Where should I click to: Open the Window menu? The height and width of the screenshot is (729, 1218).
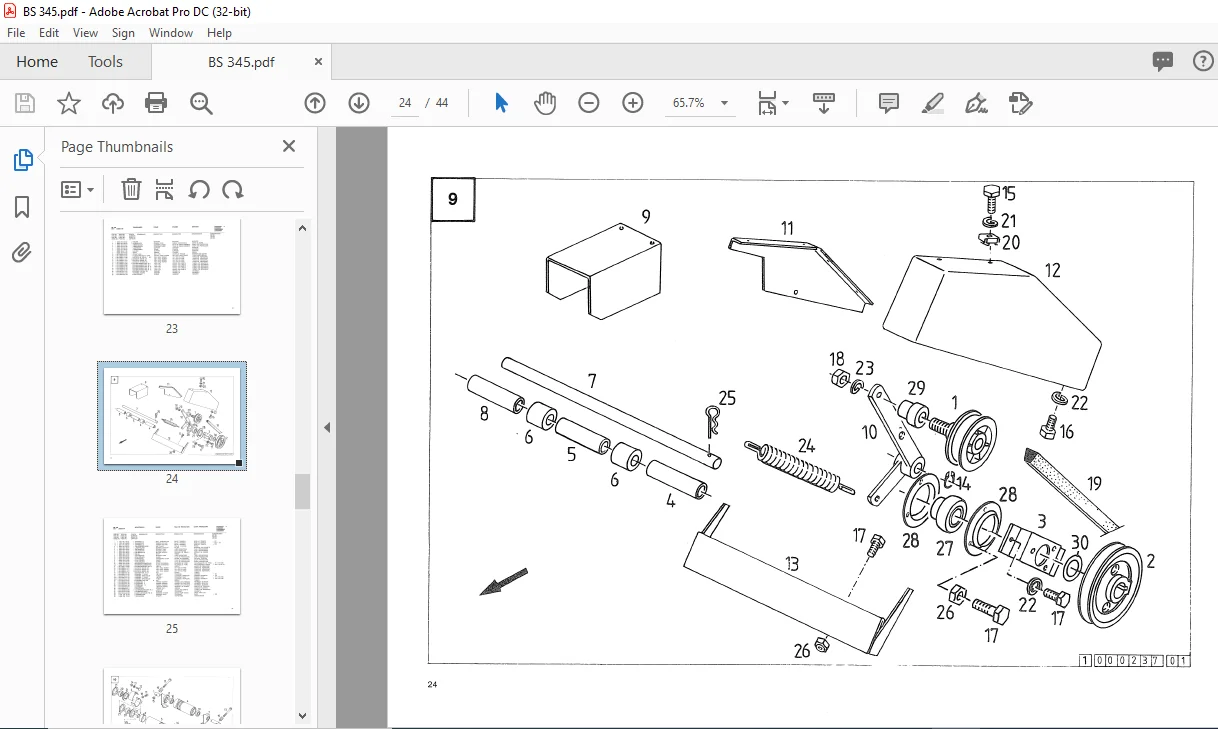pos(171,33)
